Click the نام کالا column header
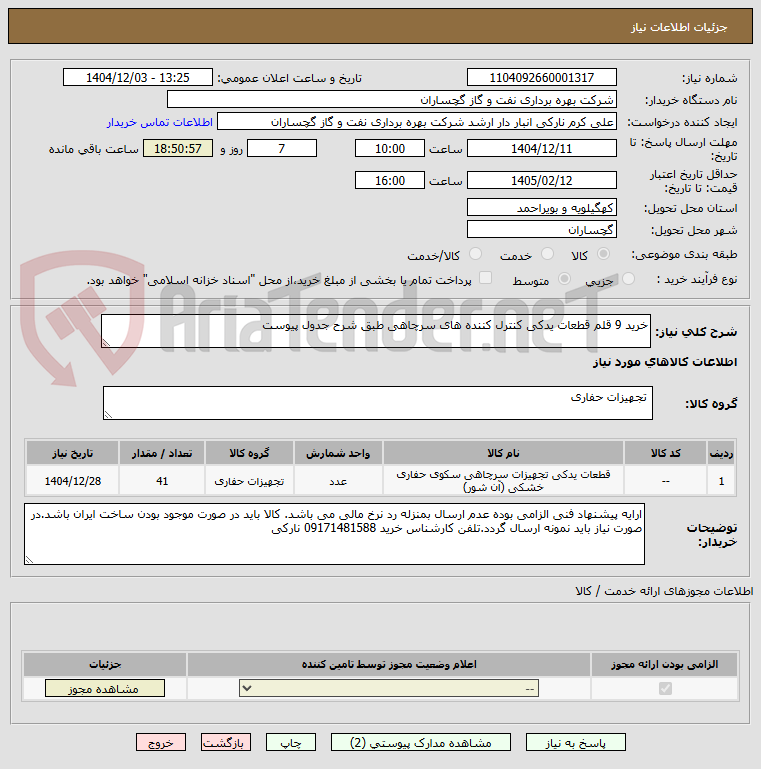The height and width of the screenshot is (769, 761). click(x=503, y=453)
